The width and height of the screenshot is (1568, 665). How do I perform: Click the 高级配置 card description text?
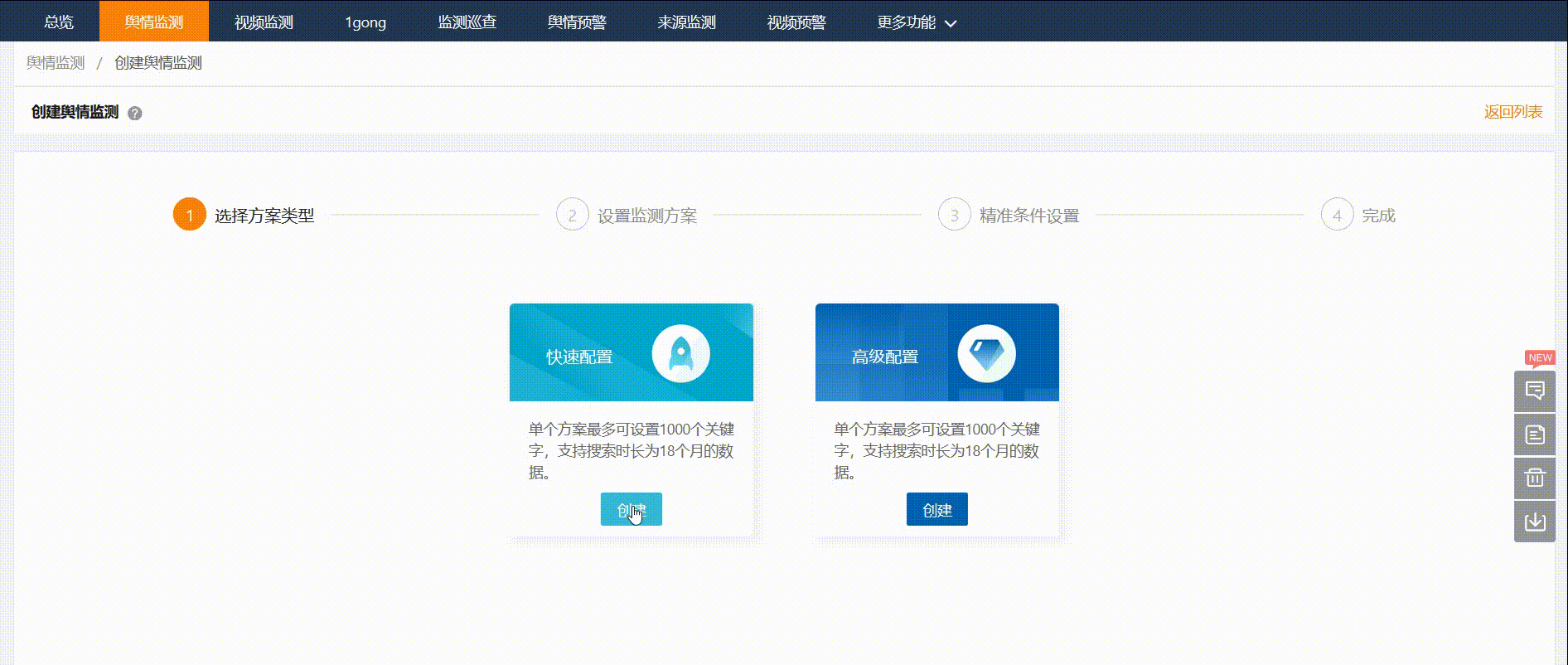pos(937,451)
